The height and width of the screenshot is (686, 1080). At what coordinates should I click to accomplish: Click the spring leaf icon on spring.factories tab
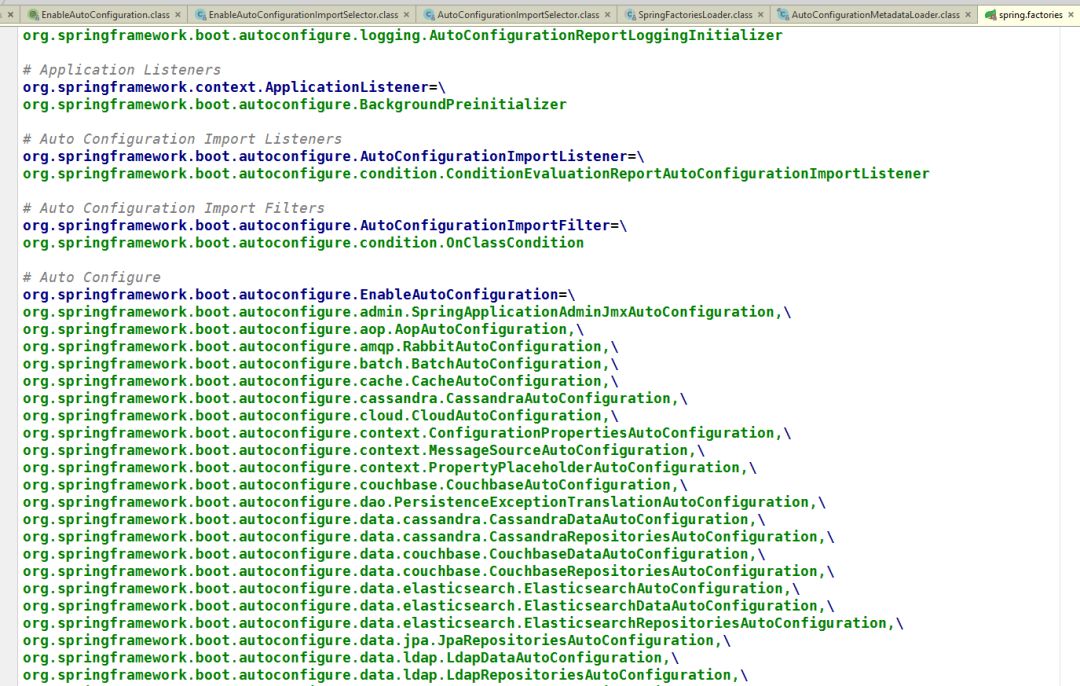(x=990, y=14)
